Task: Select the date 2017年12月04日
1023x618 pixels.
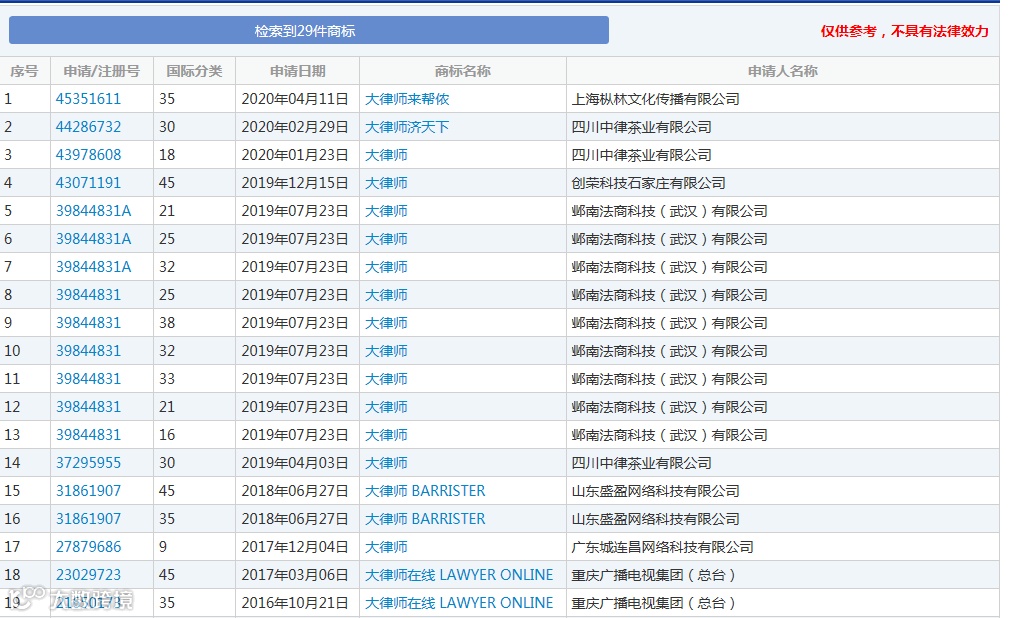Action: click(x=295, y=548)
